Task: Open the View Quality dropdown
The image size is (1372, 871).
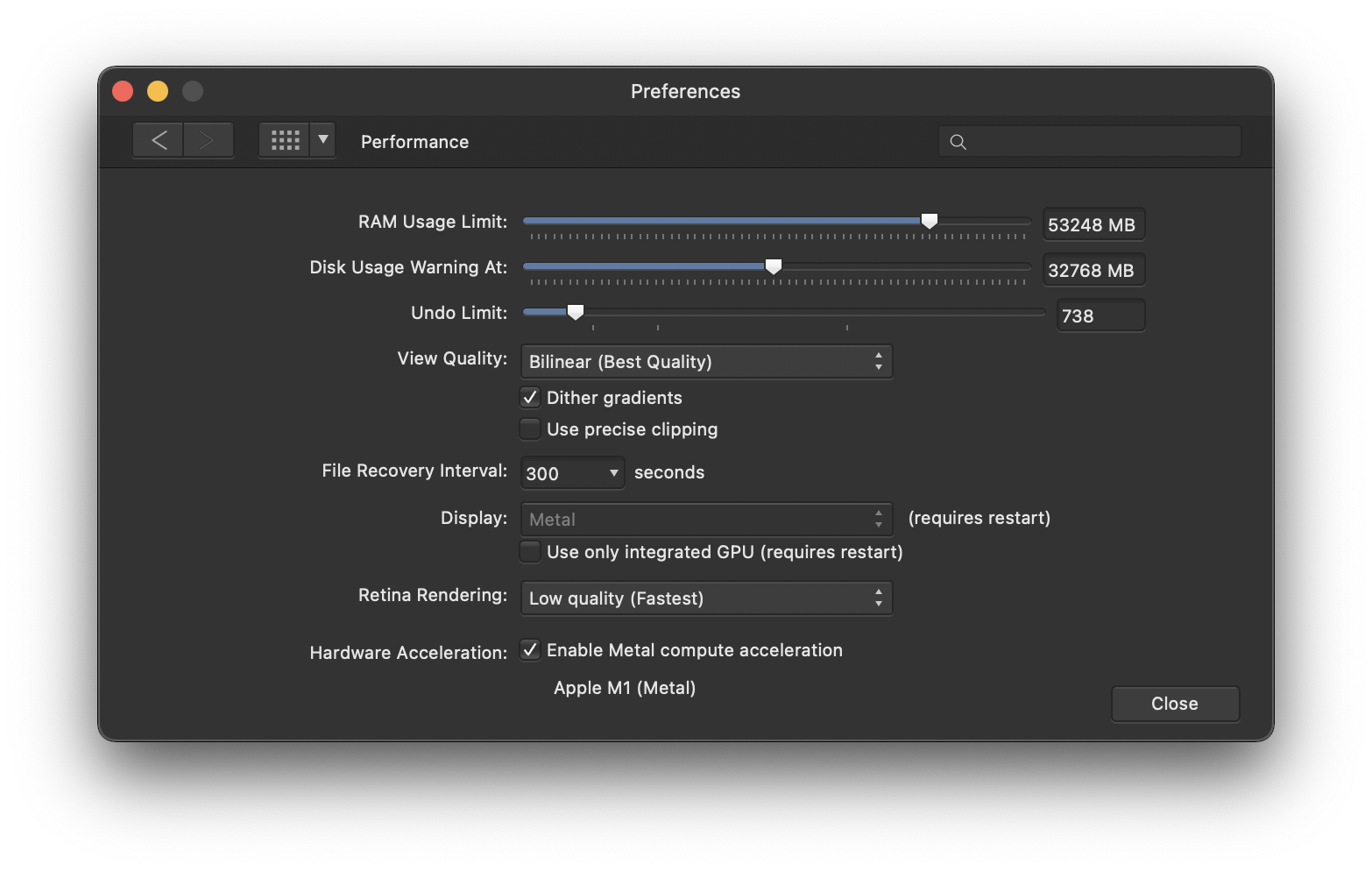Action: [x=706, y=362]
